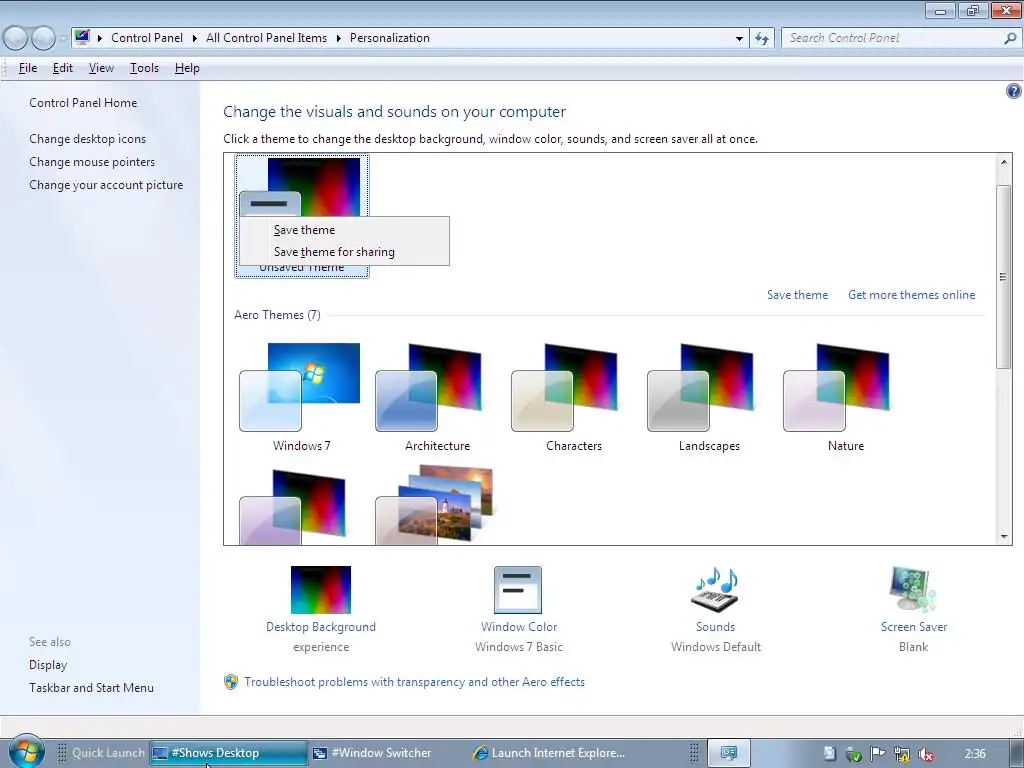Viewport: 1024px width, 768px height.
Task: Click in the Search Control Panel field
Action: [893, 38]
